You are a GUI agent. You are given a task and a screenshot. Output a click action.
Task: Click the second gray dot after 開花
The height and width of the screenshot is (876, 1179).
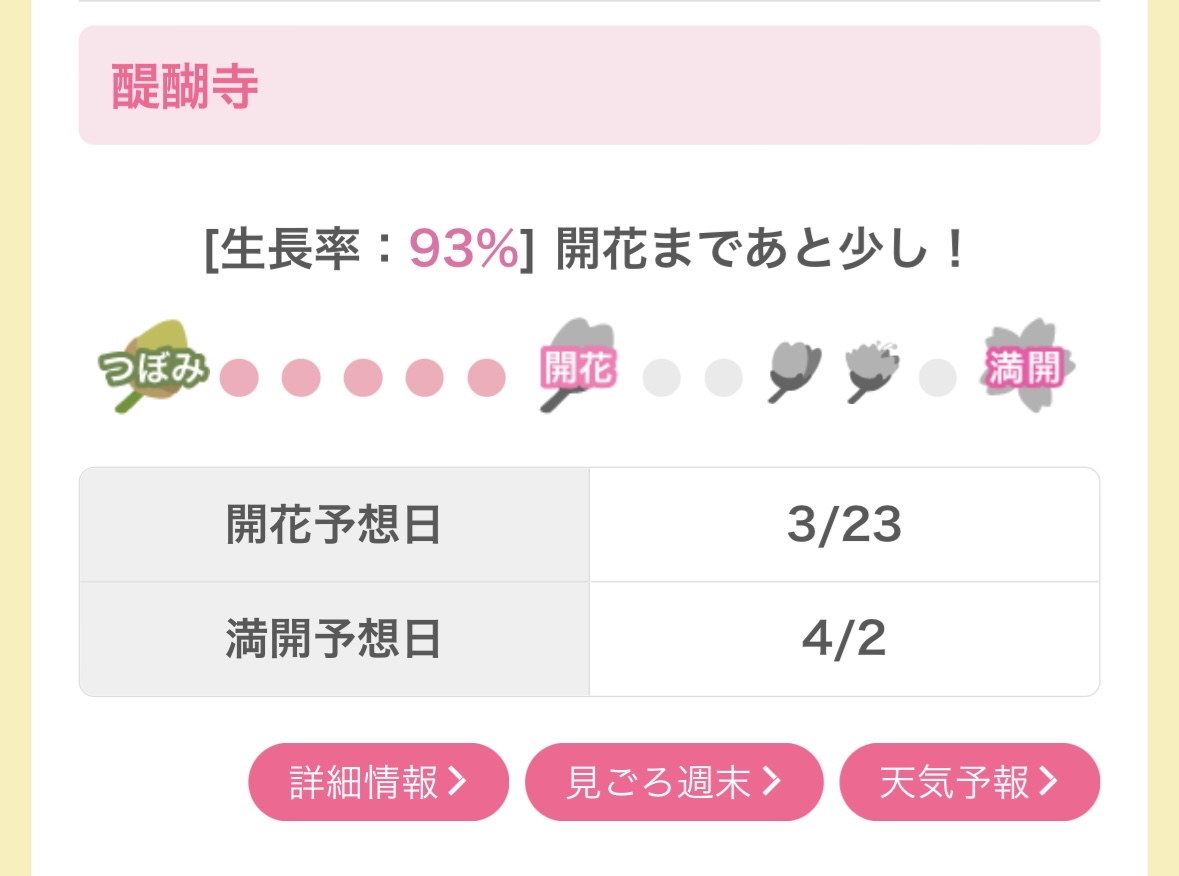[723, 378]
